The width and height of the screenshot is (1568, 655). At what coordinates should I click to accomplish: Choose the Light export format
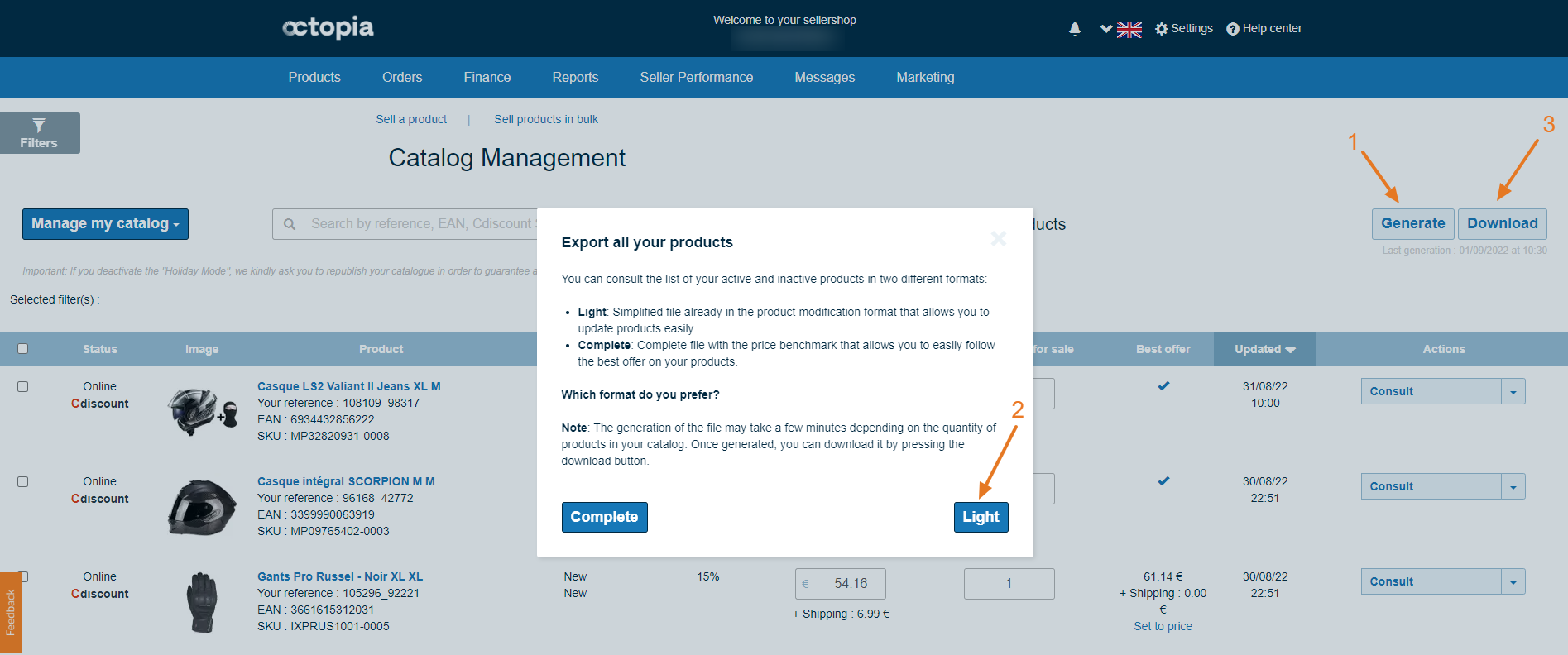[981, 517]
